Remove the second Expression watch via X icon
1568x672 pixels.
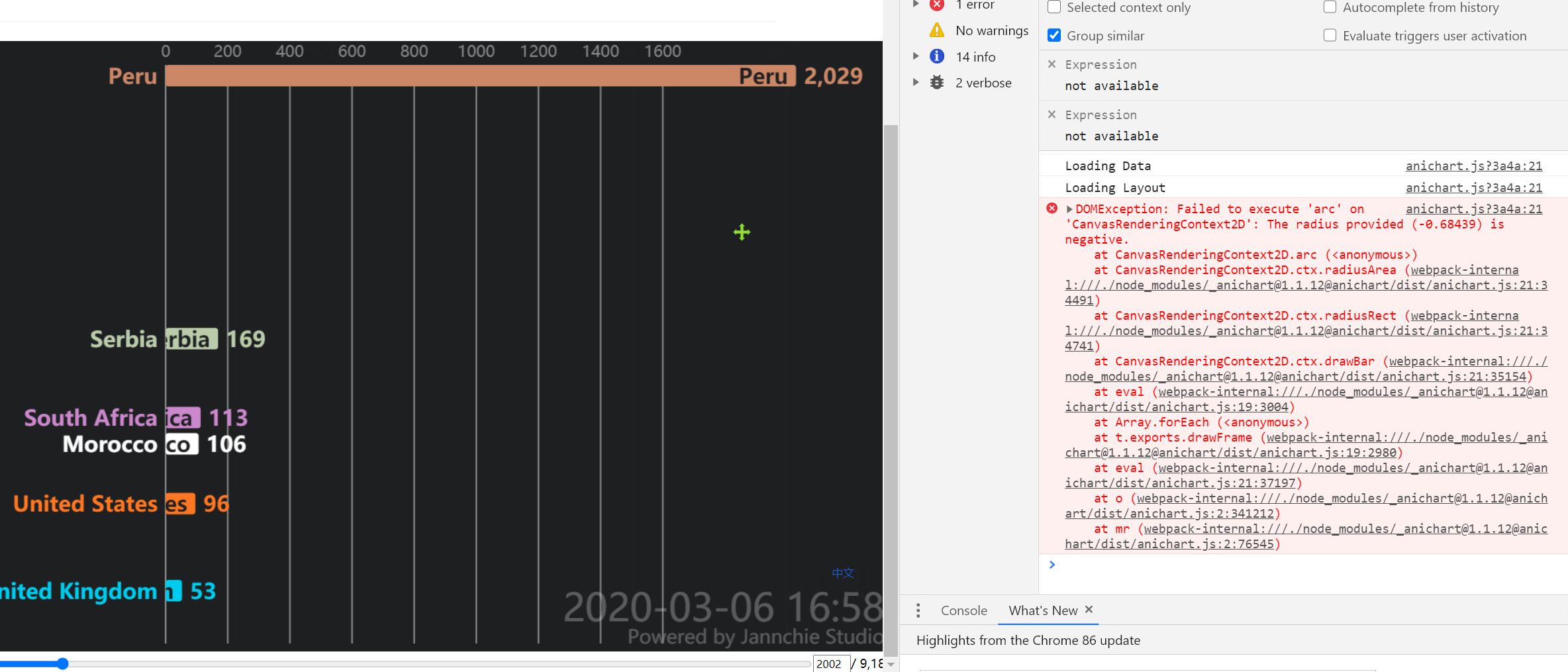(1052, 115)
